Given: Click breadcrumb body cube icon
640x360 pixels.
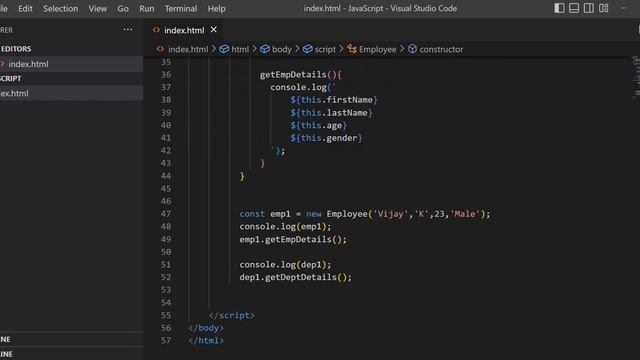Looking at the screenshot, I should pos(265,49).
